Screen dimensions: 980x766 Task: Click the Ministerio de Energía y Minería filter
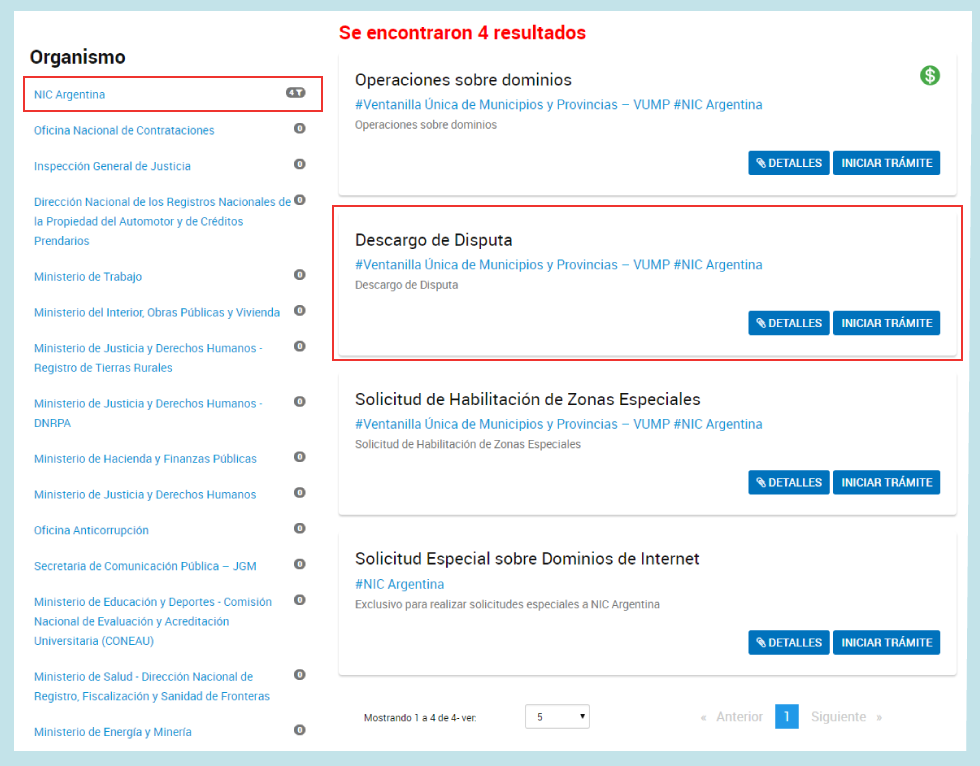113,732
